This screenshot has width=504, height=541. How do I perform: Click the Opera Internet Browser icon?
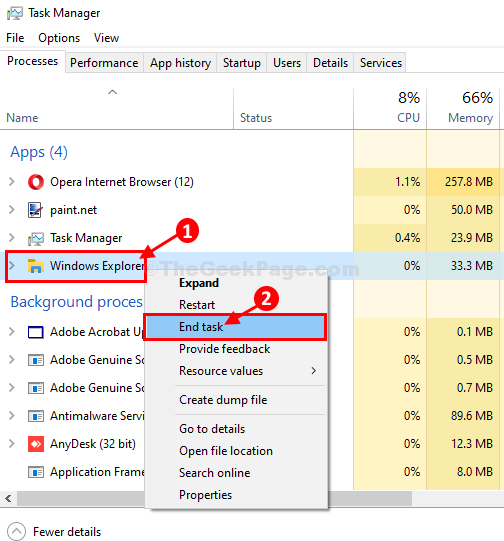click(x=36, y=182)
